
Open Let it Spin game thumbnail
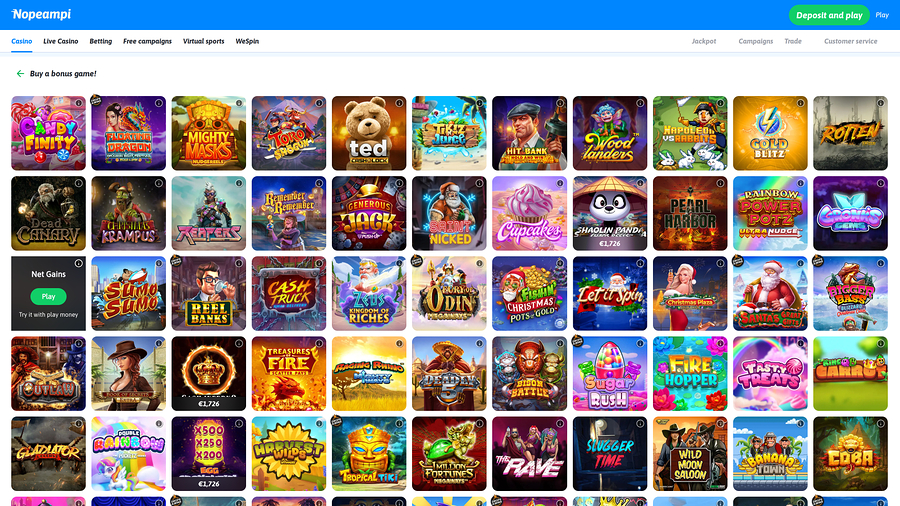click(610, 294)
